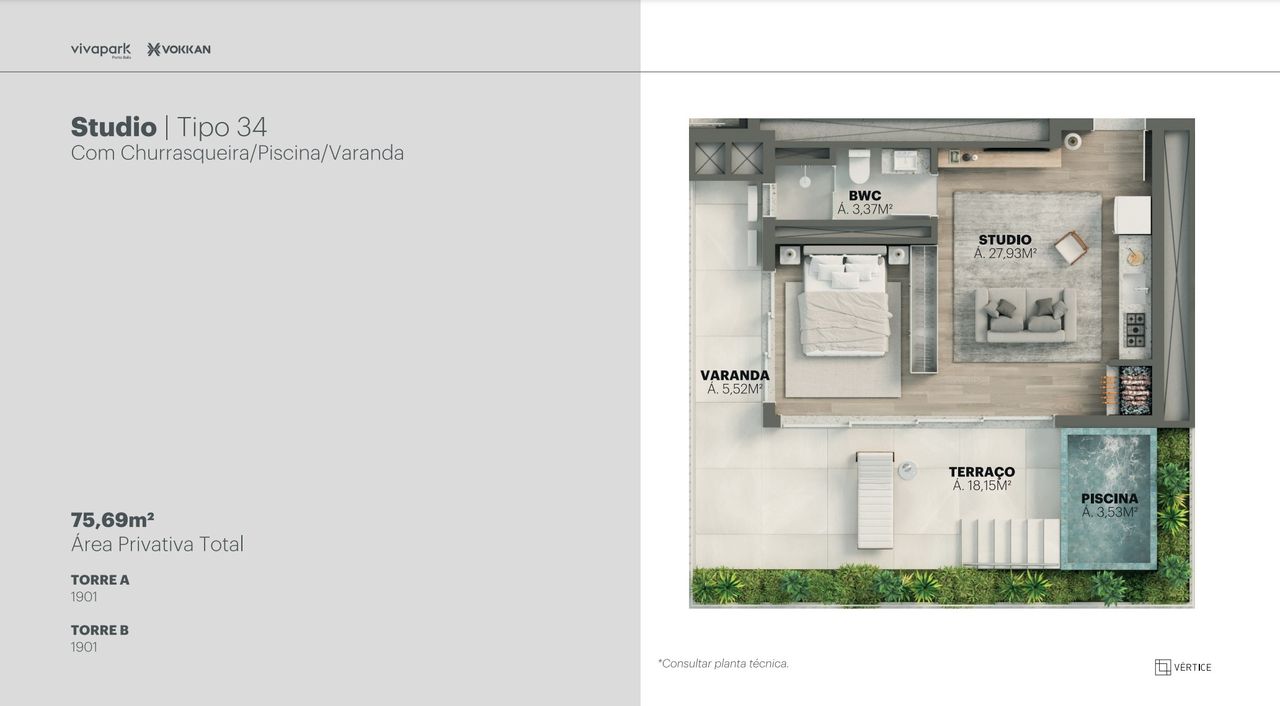The height and width of the screenshot is (706, 1280).
Task: Click the armchair beside the studio rug
Action: (x=1070, y=247)
